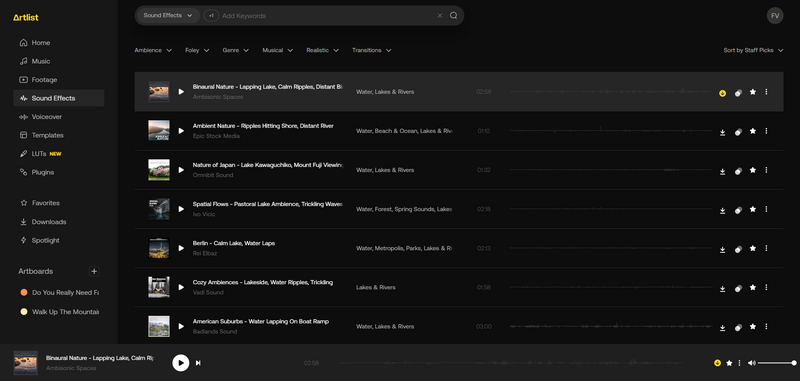800x381 pixels.
Task: Open more options for Cozy Ambiences row
Action: [x=766, y=287]
